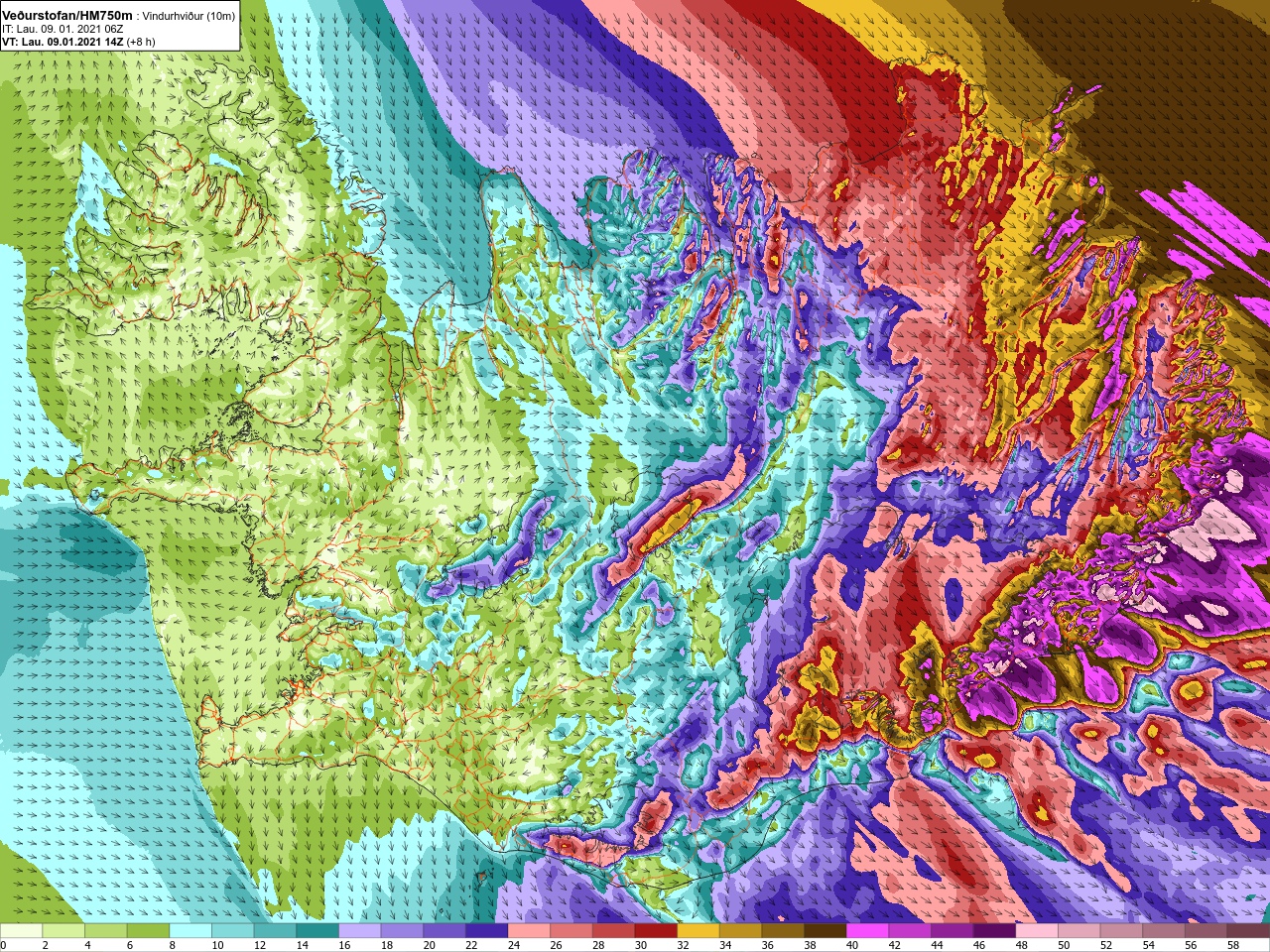Click the legend swatch between 56 and 58
This screenshot has height=952, width=1270.
pos(1206,932)
